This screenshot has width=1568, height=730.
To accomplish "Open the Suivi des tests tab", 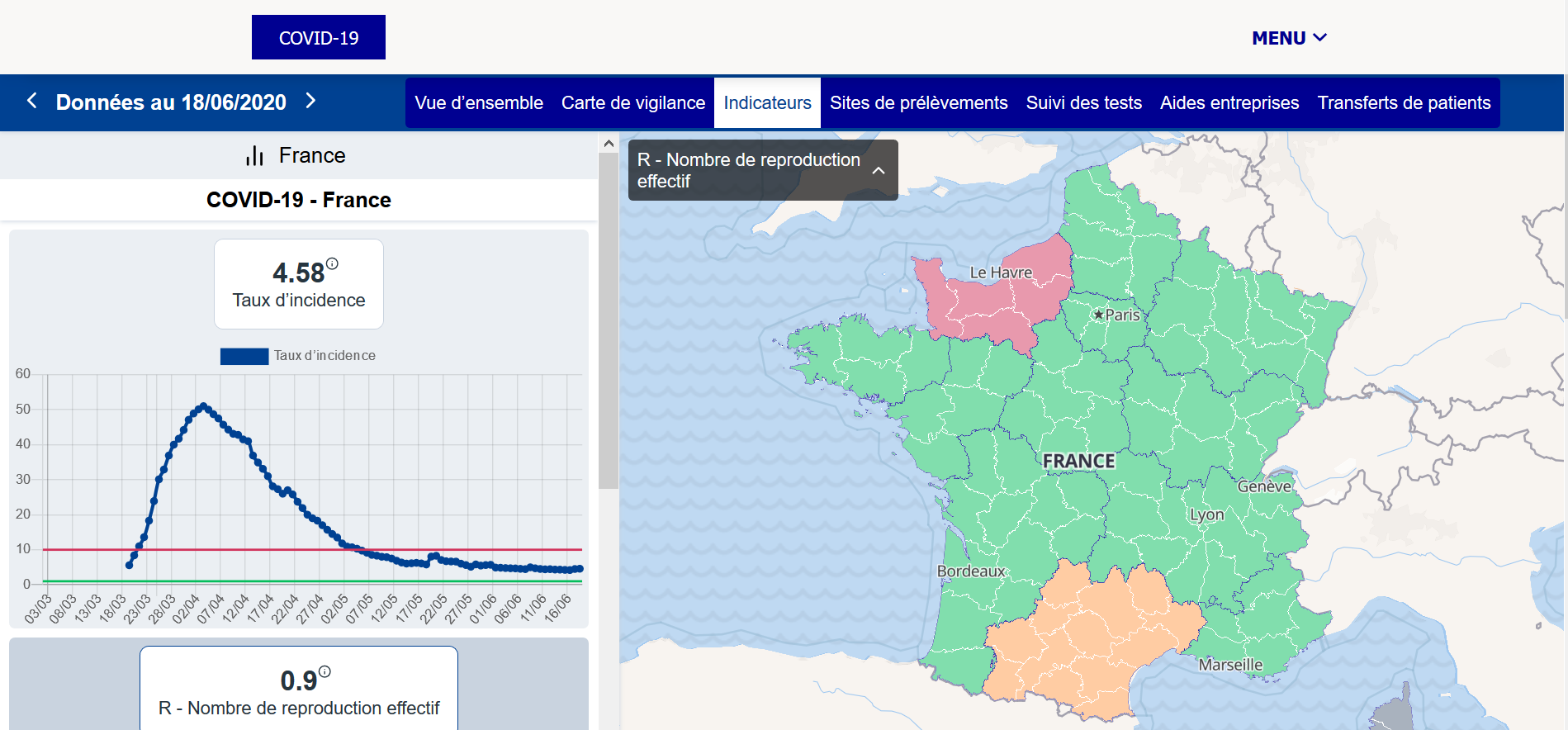I will tap(1083, 103).
